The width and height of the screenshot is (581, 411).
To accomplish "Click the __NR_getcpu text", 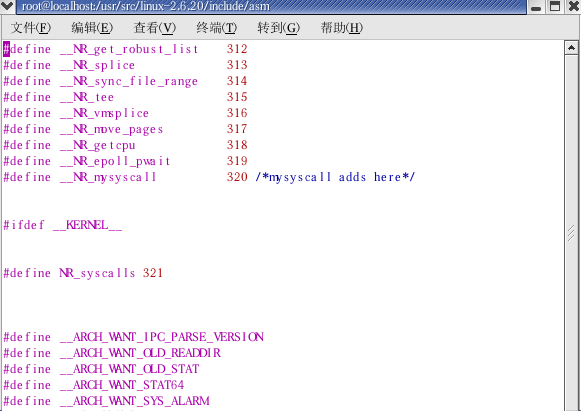I will click(97, 145).
